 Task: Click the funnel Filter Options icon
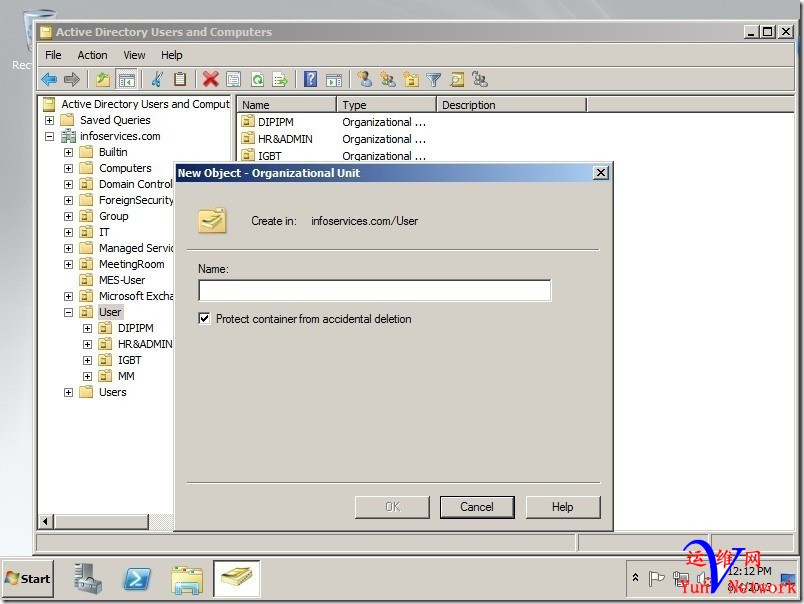[x=434, y=79]
